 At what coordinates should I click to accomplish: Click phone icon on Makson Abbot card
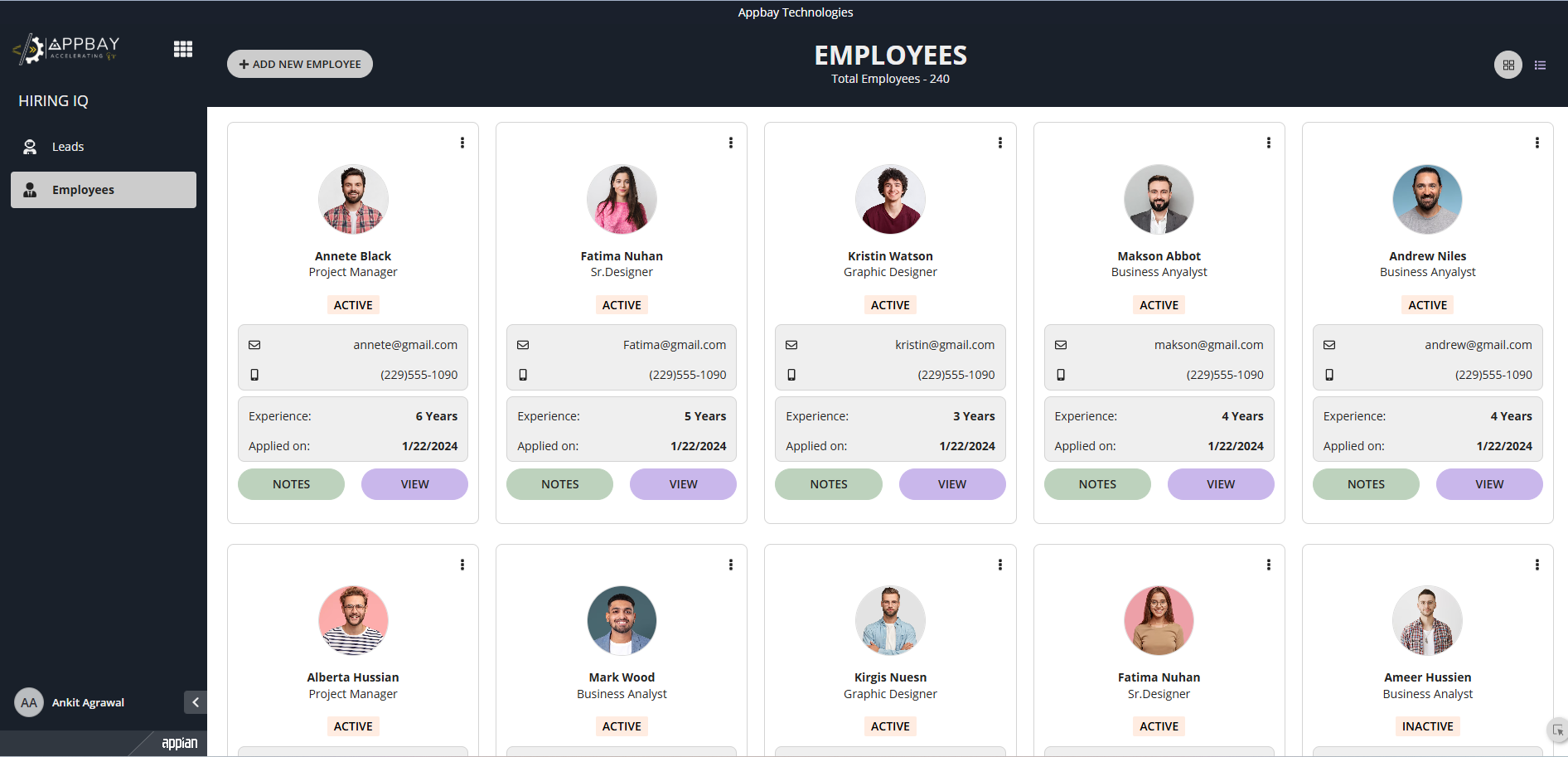point(1061,375)
